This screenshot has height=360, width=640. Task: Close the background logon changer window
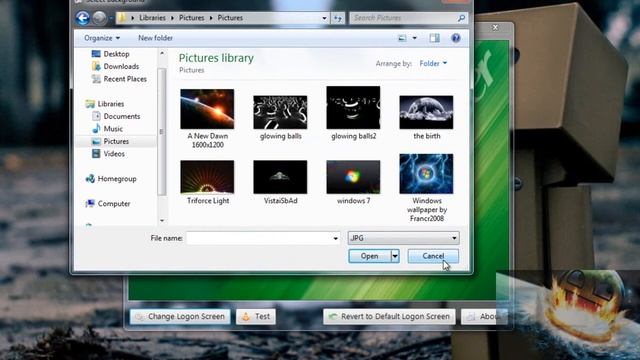(x=495, y=27)
